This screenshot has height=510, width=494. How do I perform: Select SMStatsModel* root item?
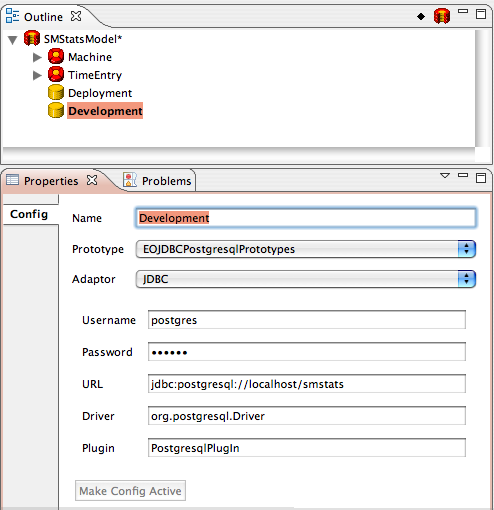tap(83, 39)
